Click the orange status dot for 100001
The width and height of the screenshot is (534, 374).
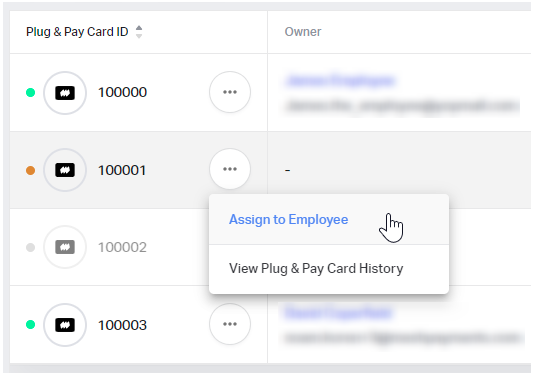(x=31, y=170)
